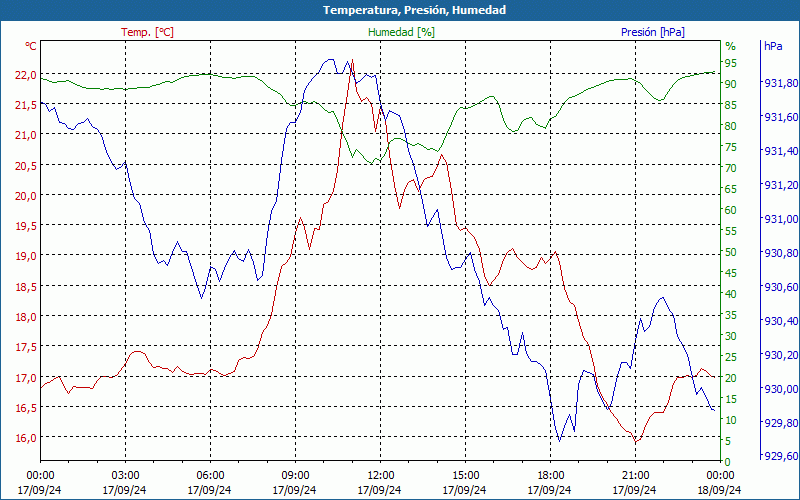This screenshot has width=800, height=500.
Task: Click the '15' humidity axis value
Action: 731,398
